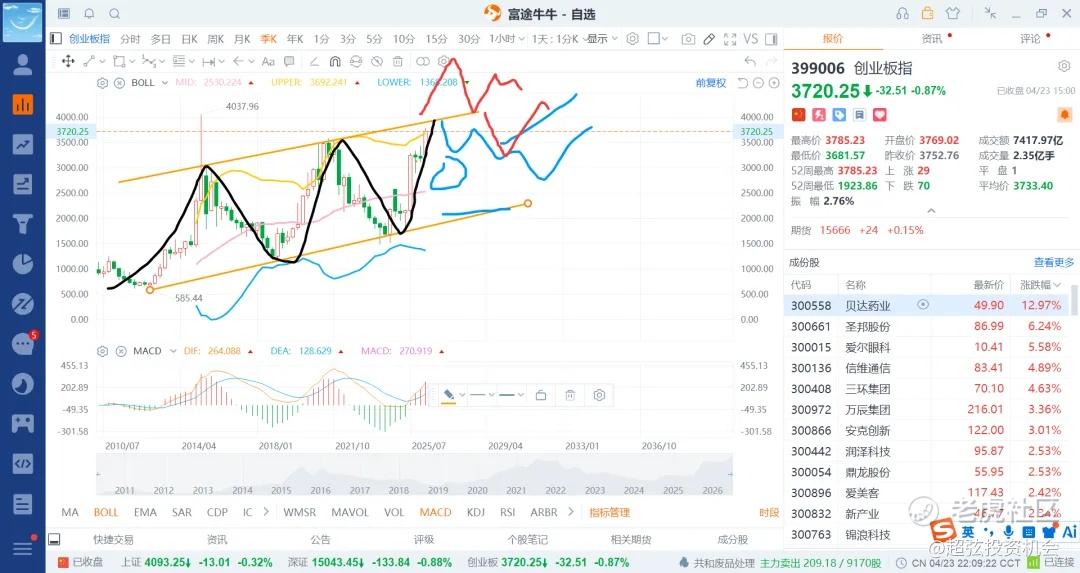This screenshot has width=1080, height=573.
Task: Zoom in chart with plus icon
Action: (774, 83)
